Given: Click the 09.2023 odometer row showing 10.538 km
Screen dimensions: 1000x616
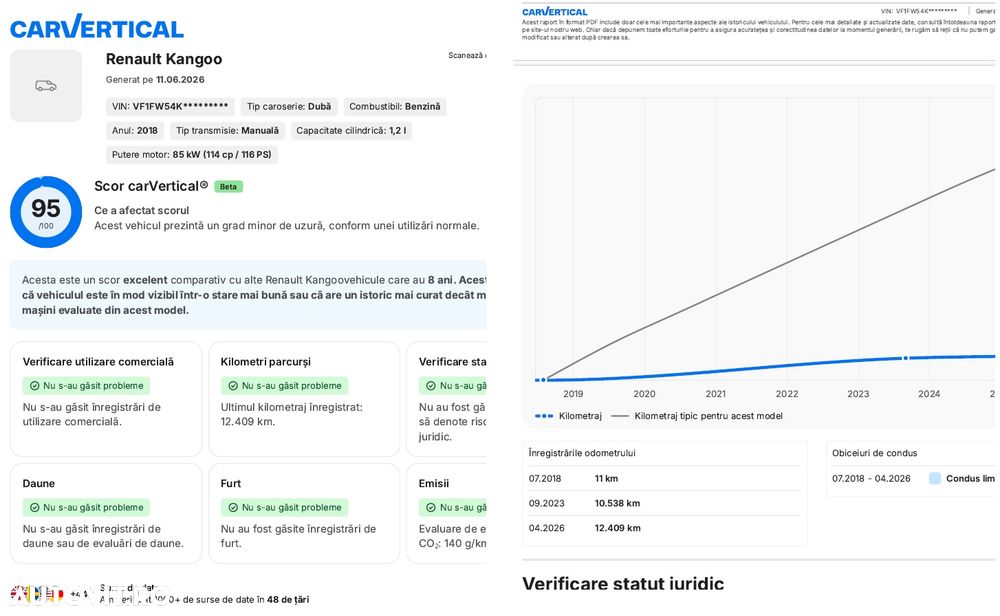Looking at the screenshot, I should click(665, 503).
